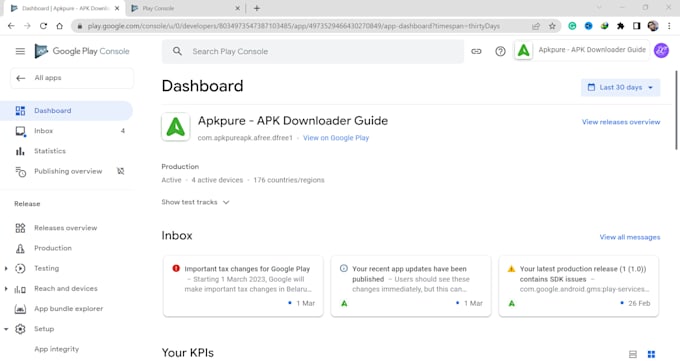Click the Grammarly extension icon
Screen dimensions: 680x361
tap(572, 26)
